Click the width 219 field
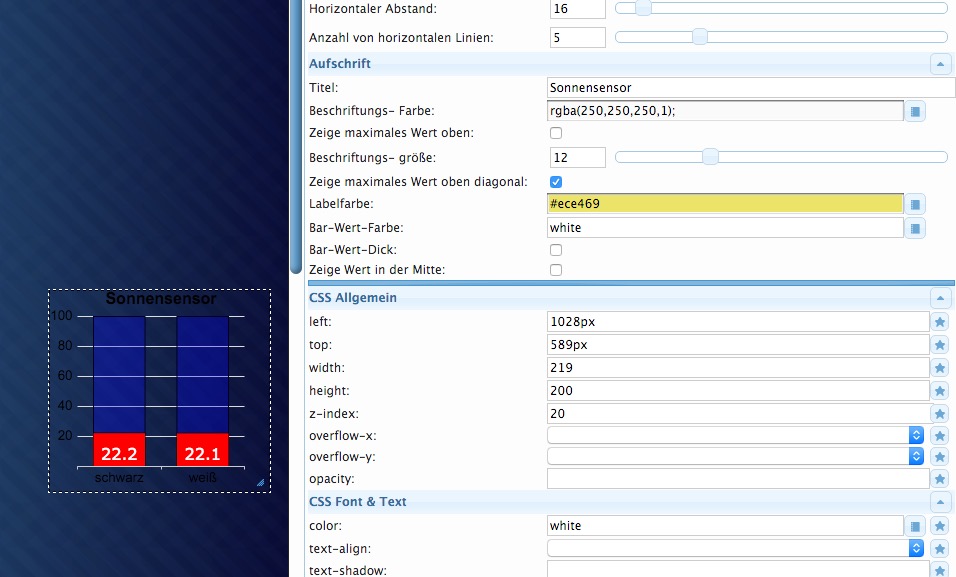 point(738,368)
